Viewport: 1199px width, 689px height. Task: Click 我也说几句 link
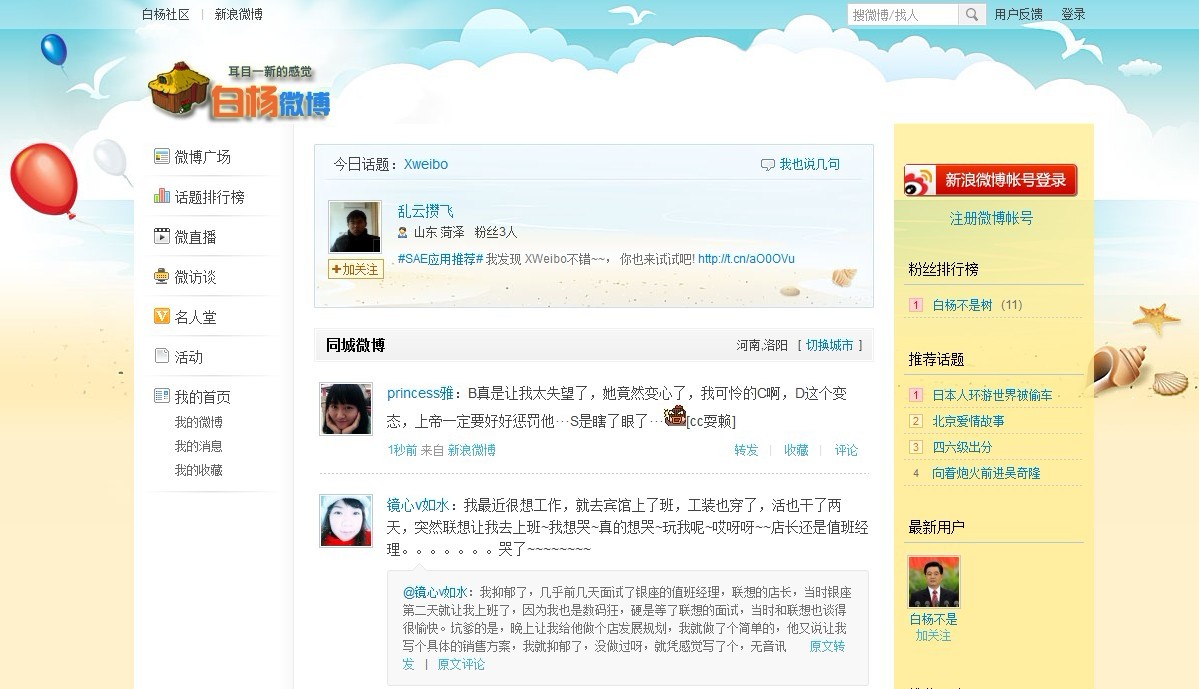tap(810, 164)
